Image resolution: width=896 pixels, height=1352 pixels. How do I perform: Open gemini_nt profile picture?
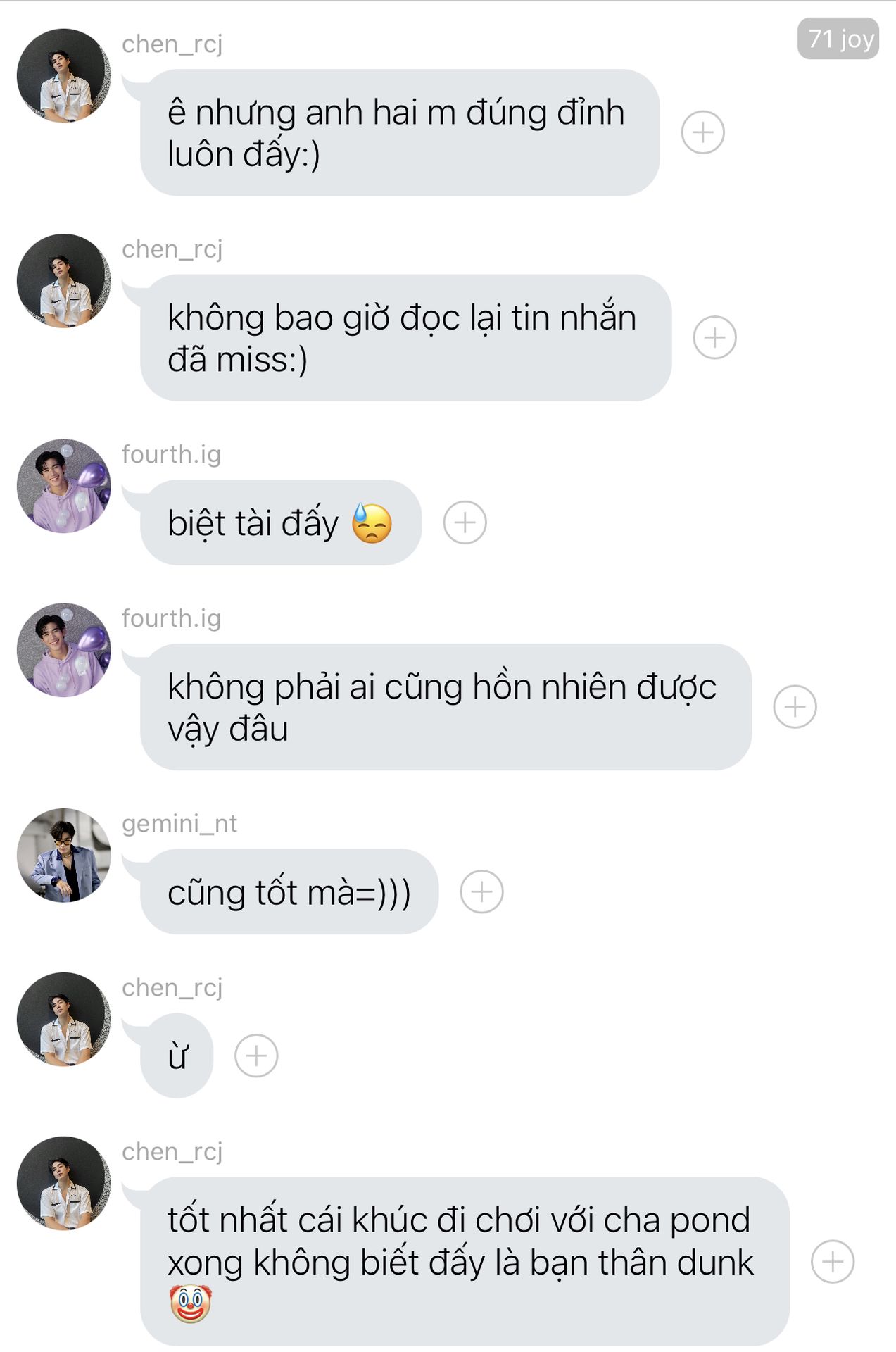[x=64, y=855]
